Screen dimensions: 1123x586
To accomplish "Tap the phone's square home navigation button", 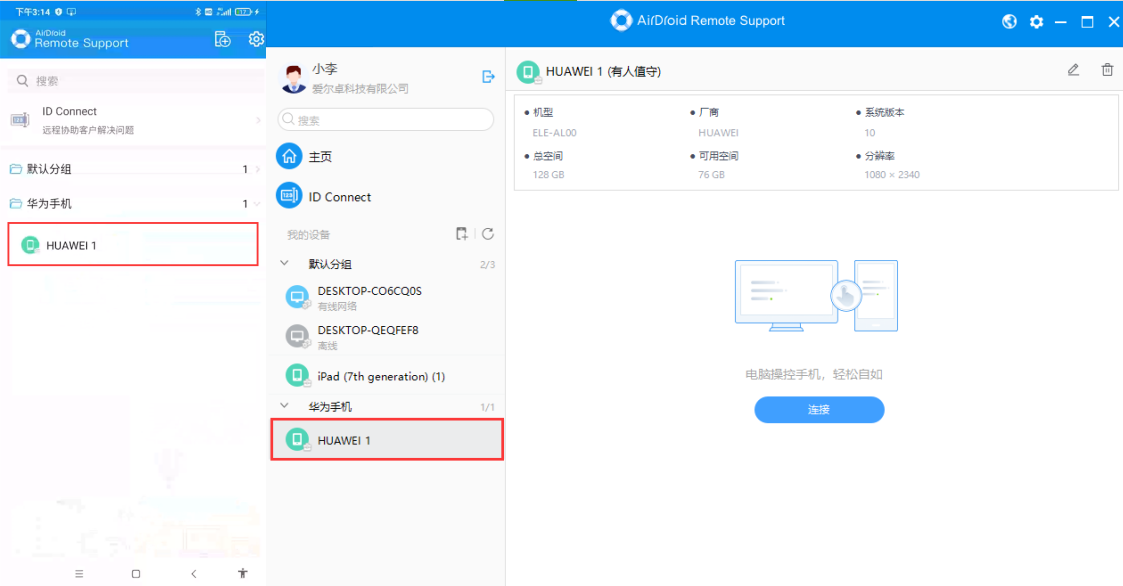I will tap(136, 574).
